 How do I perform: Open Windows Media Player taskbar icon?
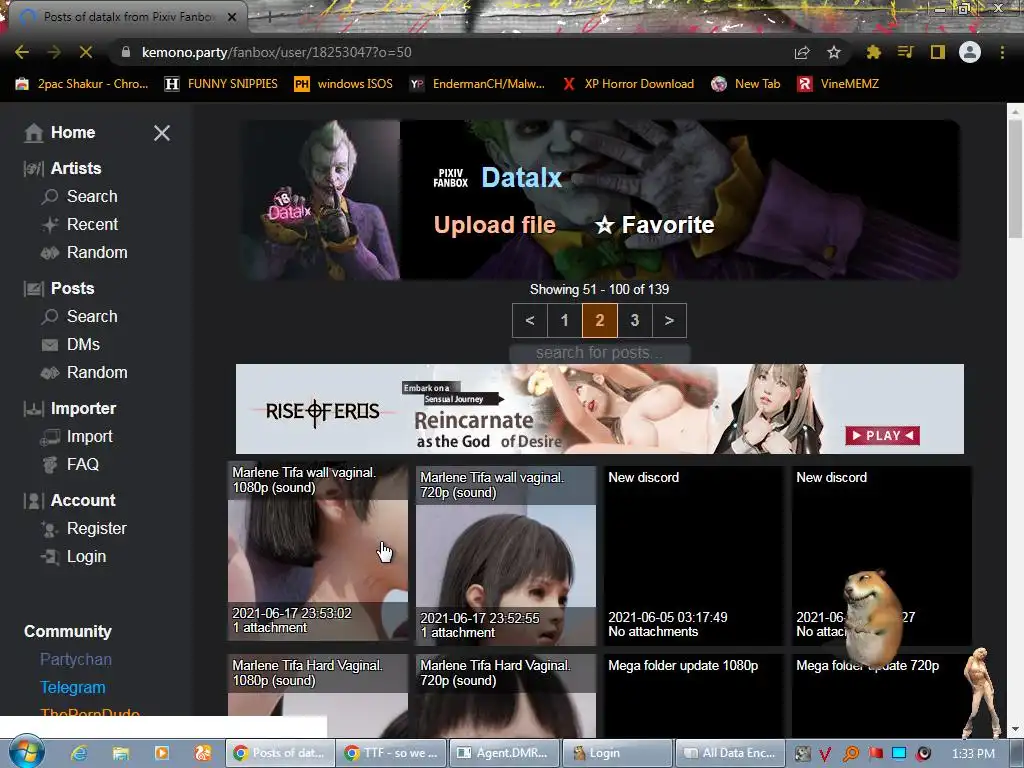pos(161,753)
